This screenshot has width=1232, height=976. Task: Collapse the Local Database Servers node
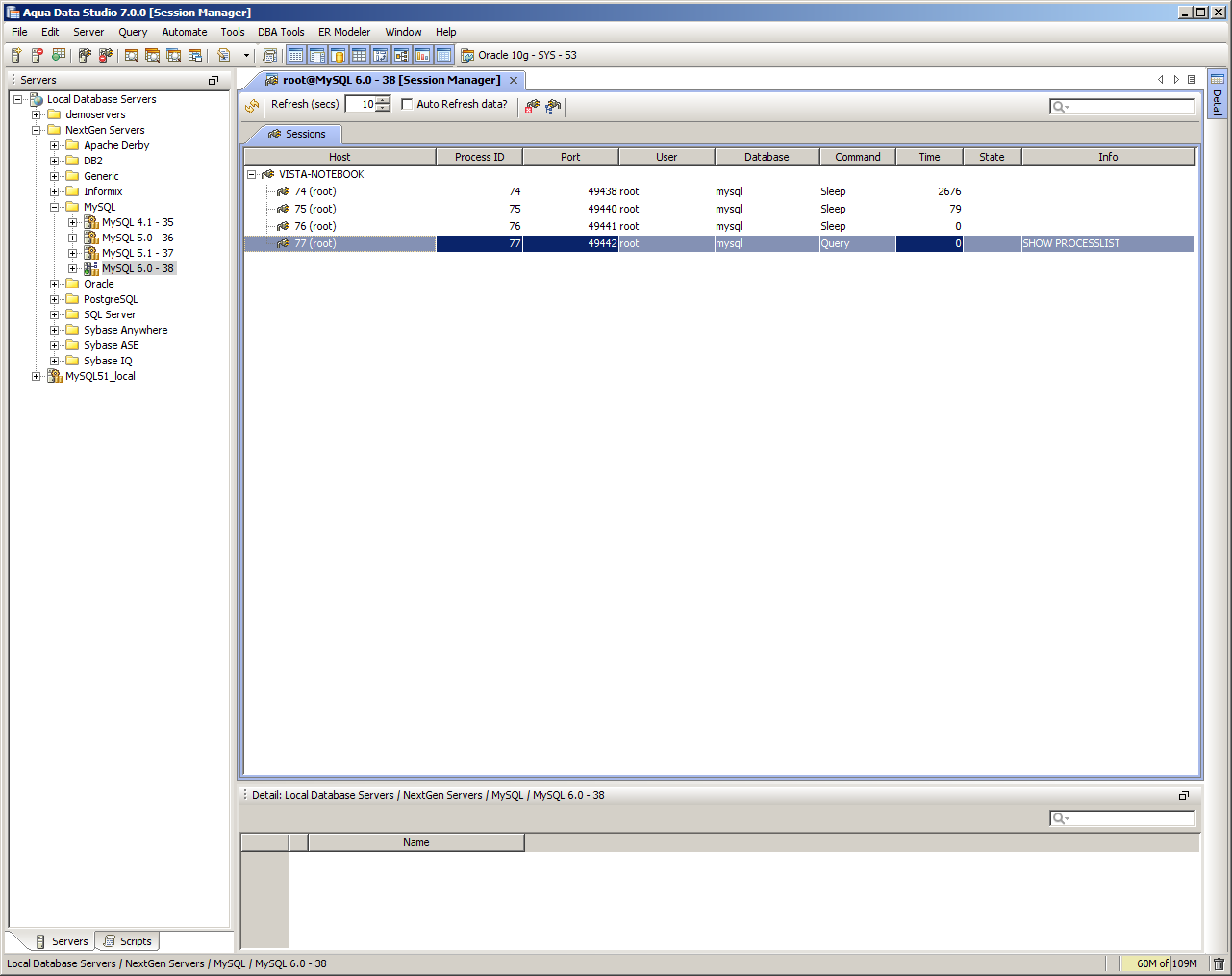tap(17, 99)
